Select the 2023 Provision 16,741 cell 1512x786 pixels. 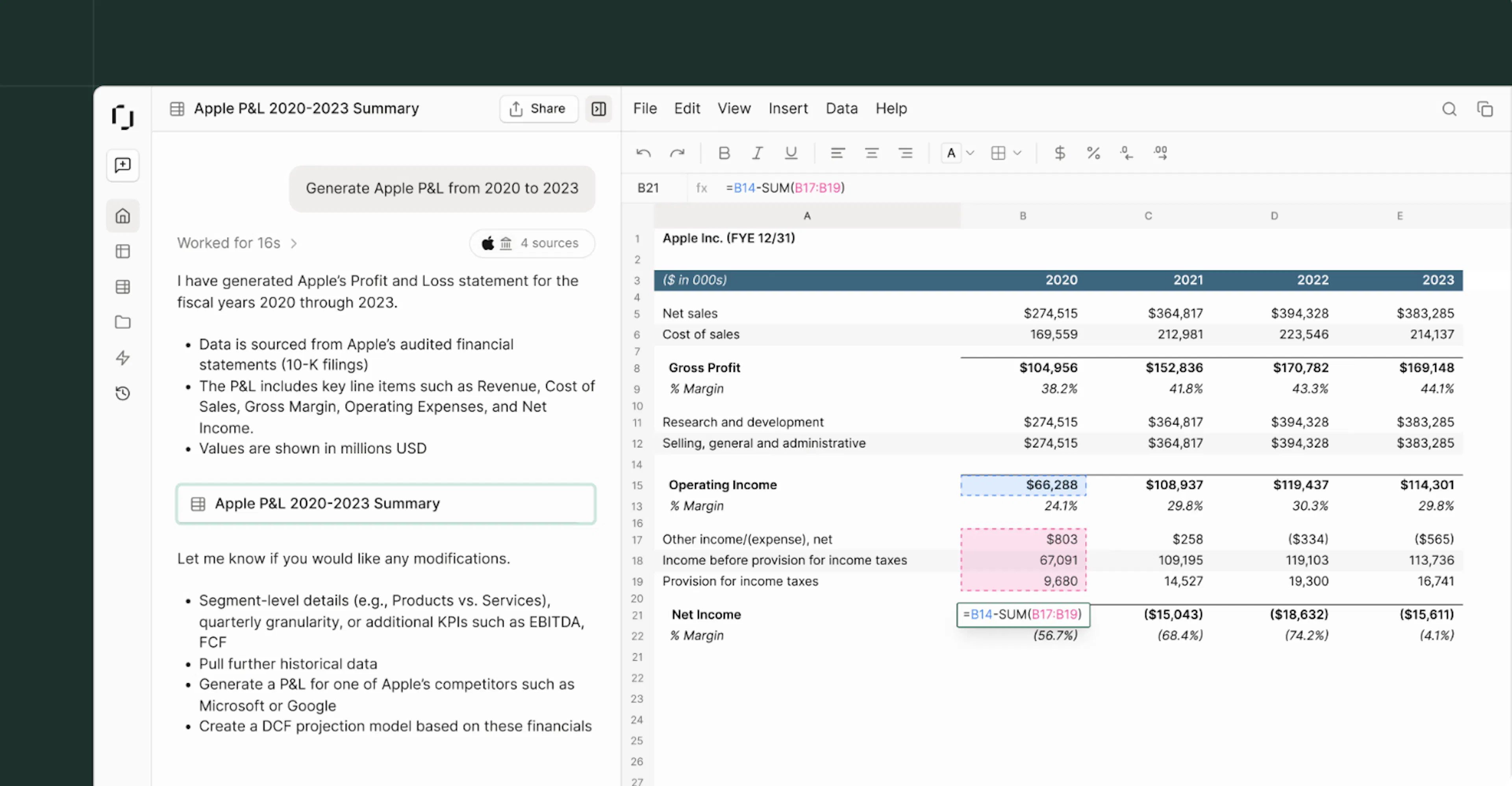[1399, 581]
